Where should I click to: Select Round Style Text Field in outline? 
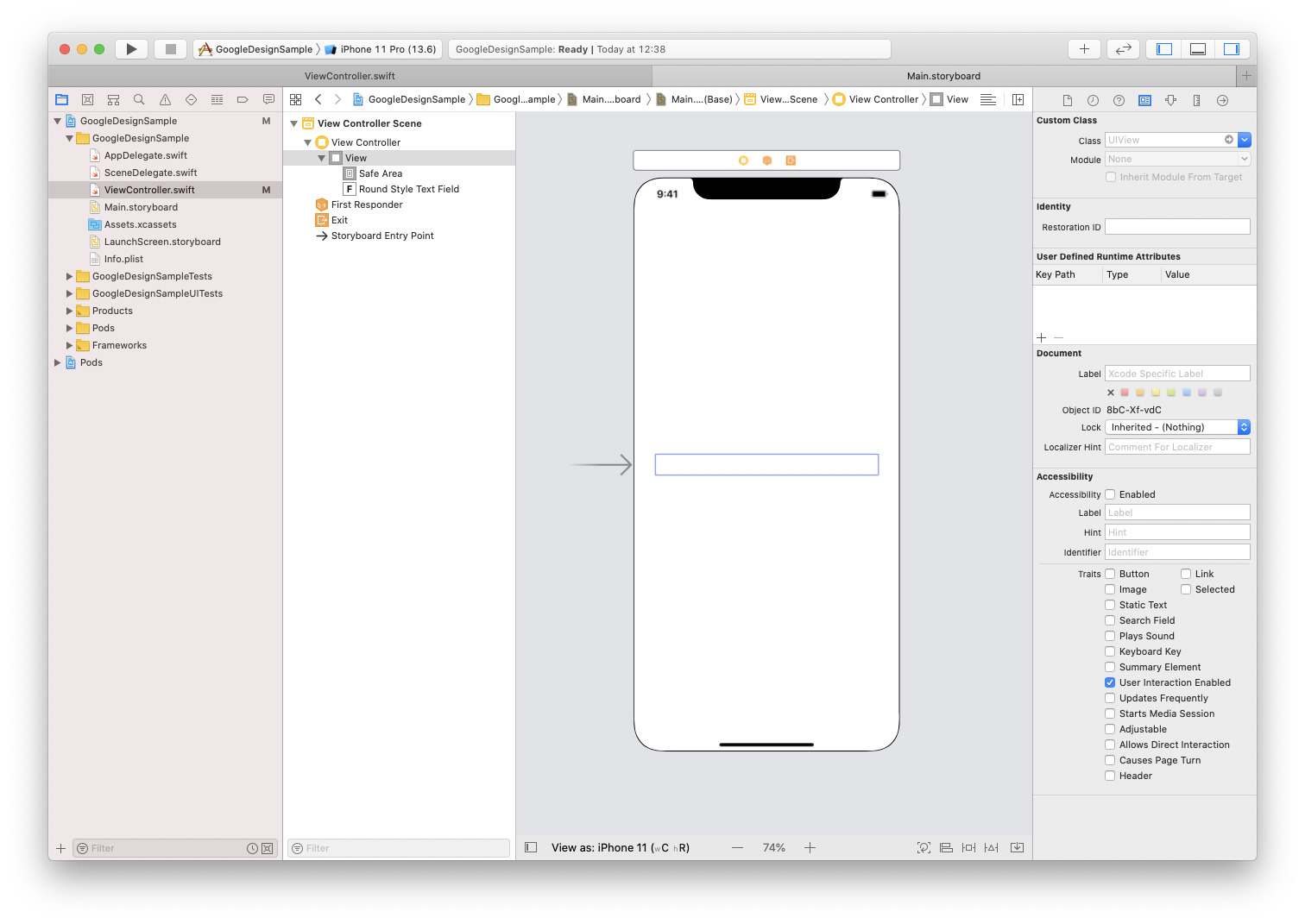(408, 189)
